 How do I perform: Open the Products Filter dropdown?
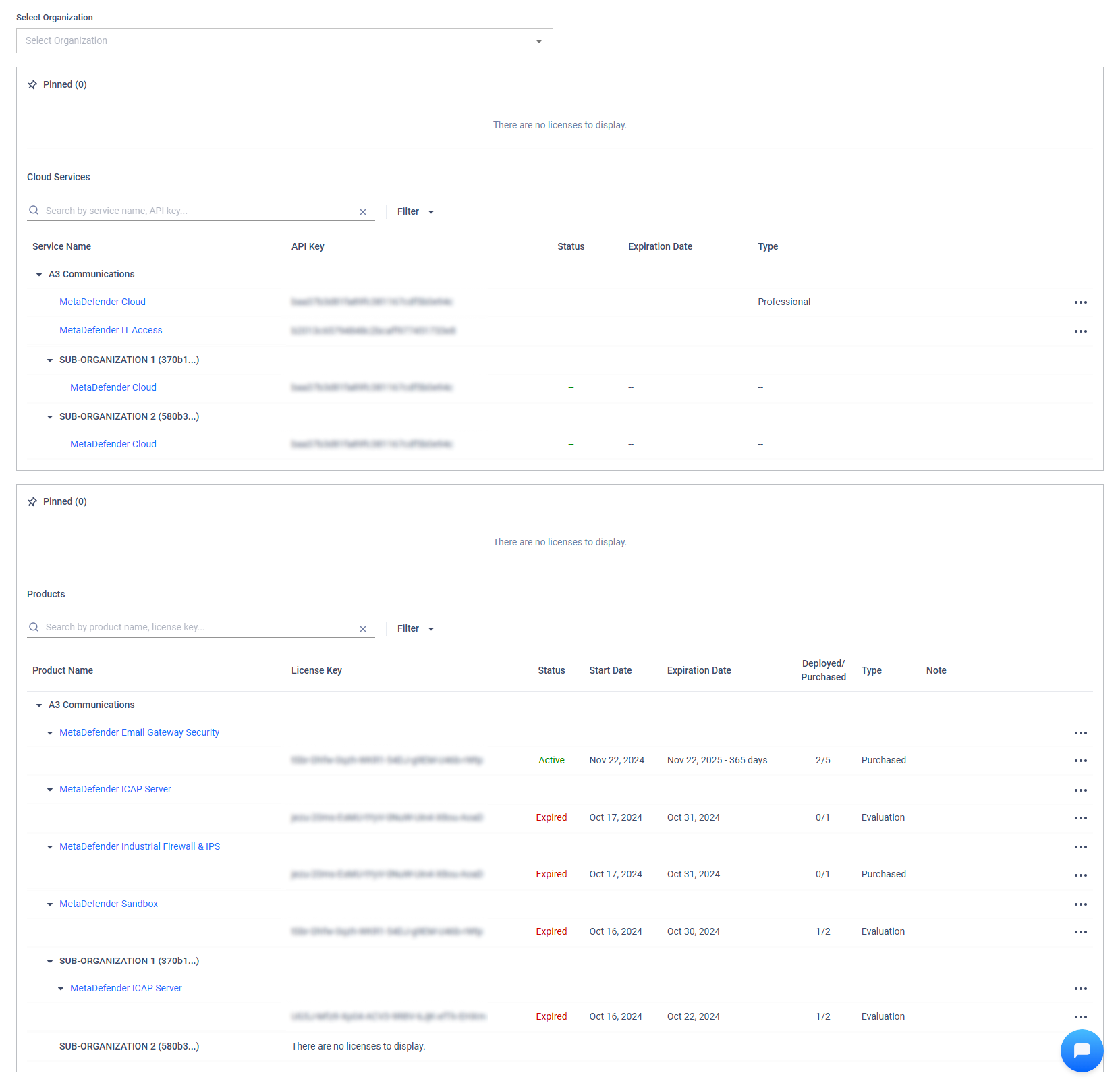point(416,629)
